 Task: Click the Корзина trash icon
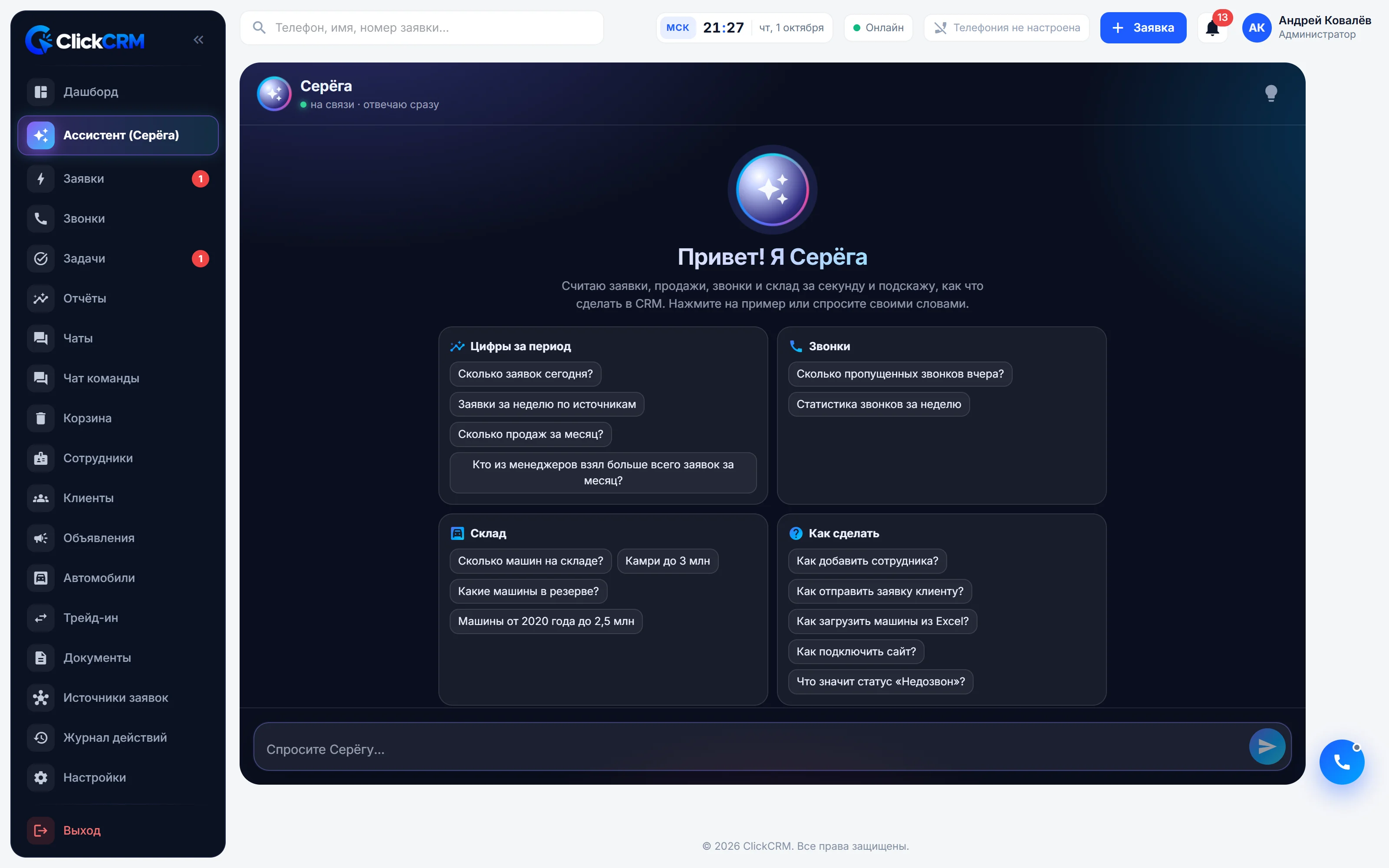[41, 418]
